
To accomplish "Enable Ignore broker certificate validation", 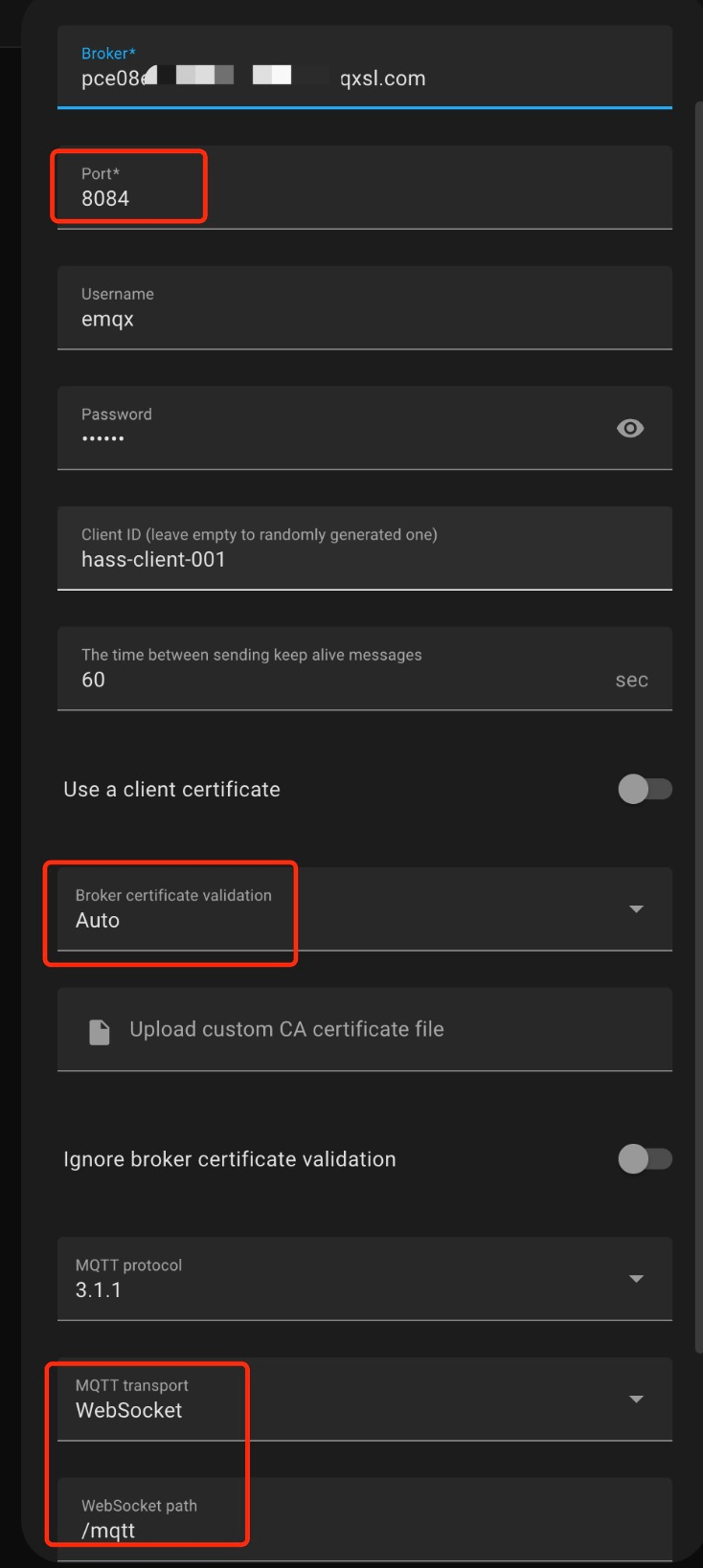I will pos(646,1158).
